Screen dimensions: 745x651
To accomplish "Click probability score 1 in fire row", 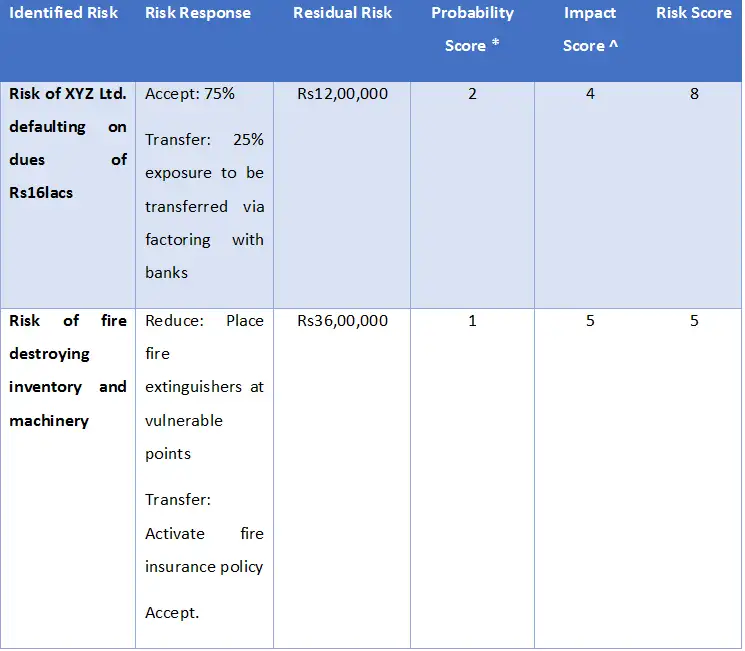I will click(x=472, y=321).
